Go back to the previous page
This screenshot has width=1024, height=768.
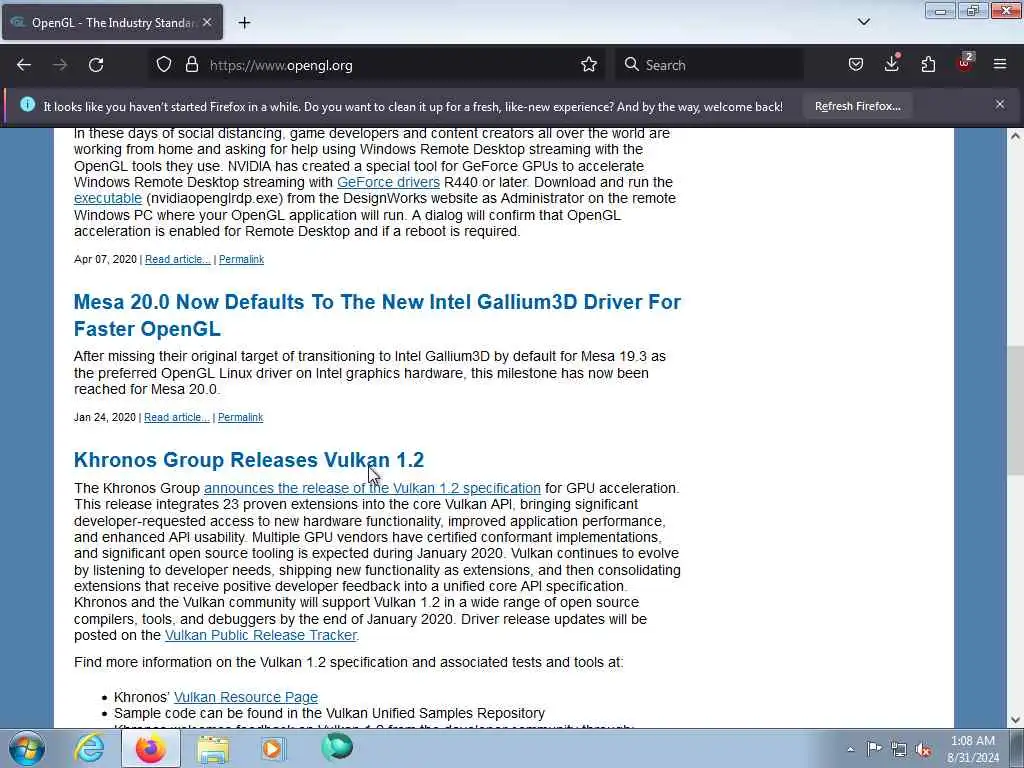24,65
